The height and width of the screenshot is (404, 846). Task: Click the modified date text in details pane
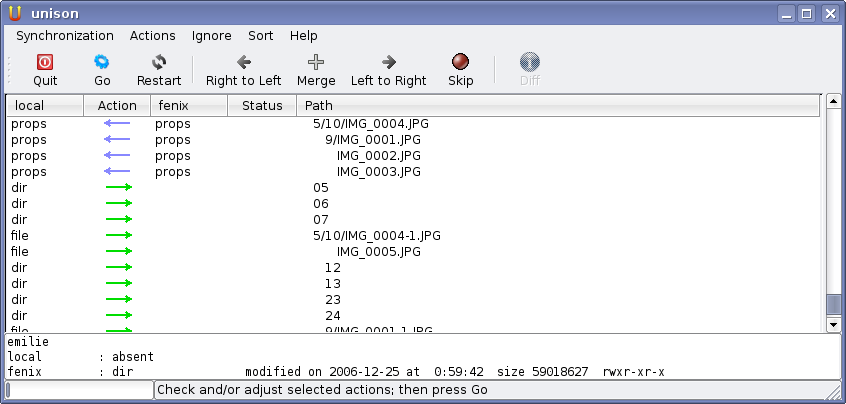pos(365,372)
